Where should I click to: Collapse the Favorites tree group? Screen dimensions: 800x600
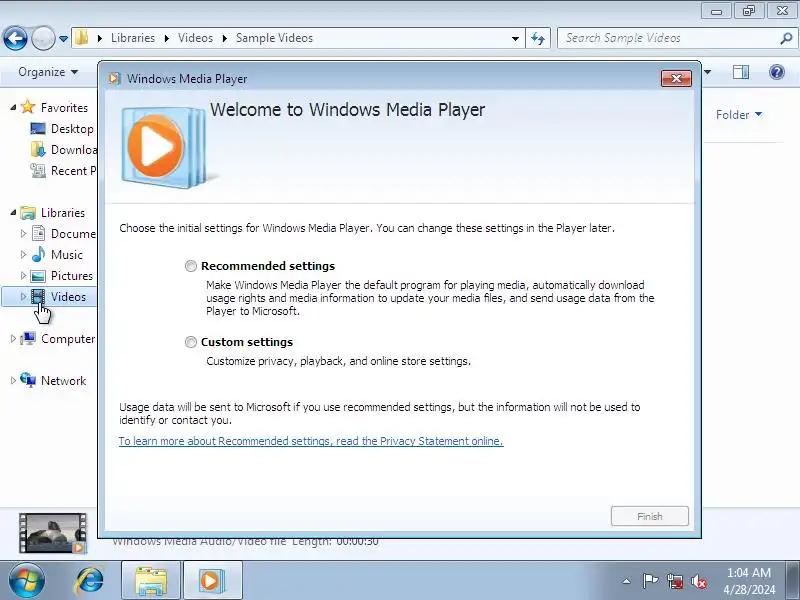tap(13, 108)
